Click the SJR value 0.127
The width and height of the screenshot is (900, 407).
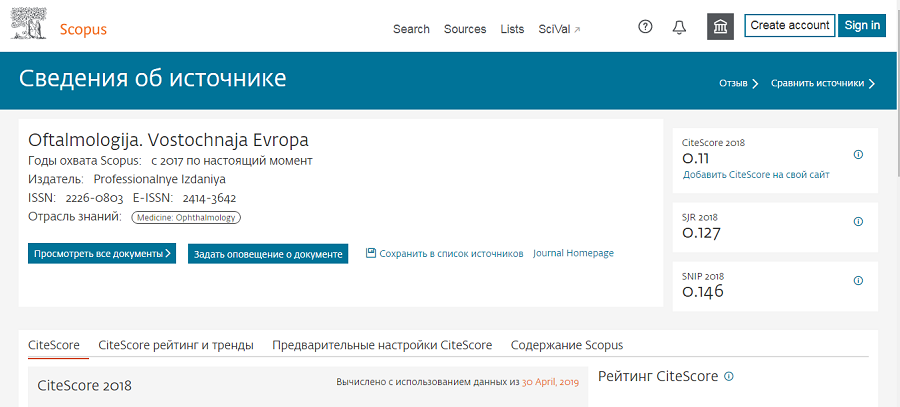[x=701, y=232]
